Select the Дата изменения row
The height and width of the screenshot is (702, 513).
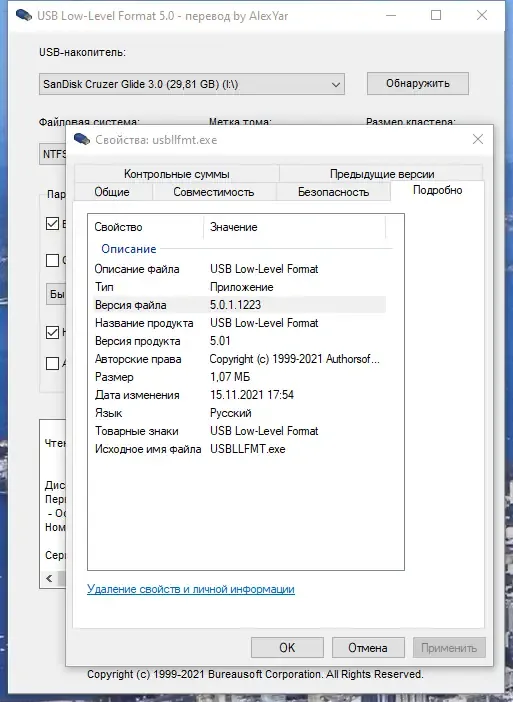click(x=239, y=395)
